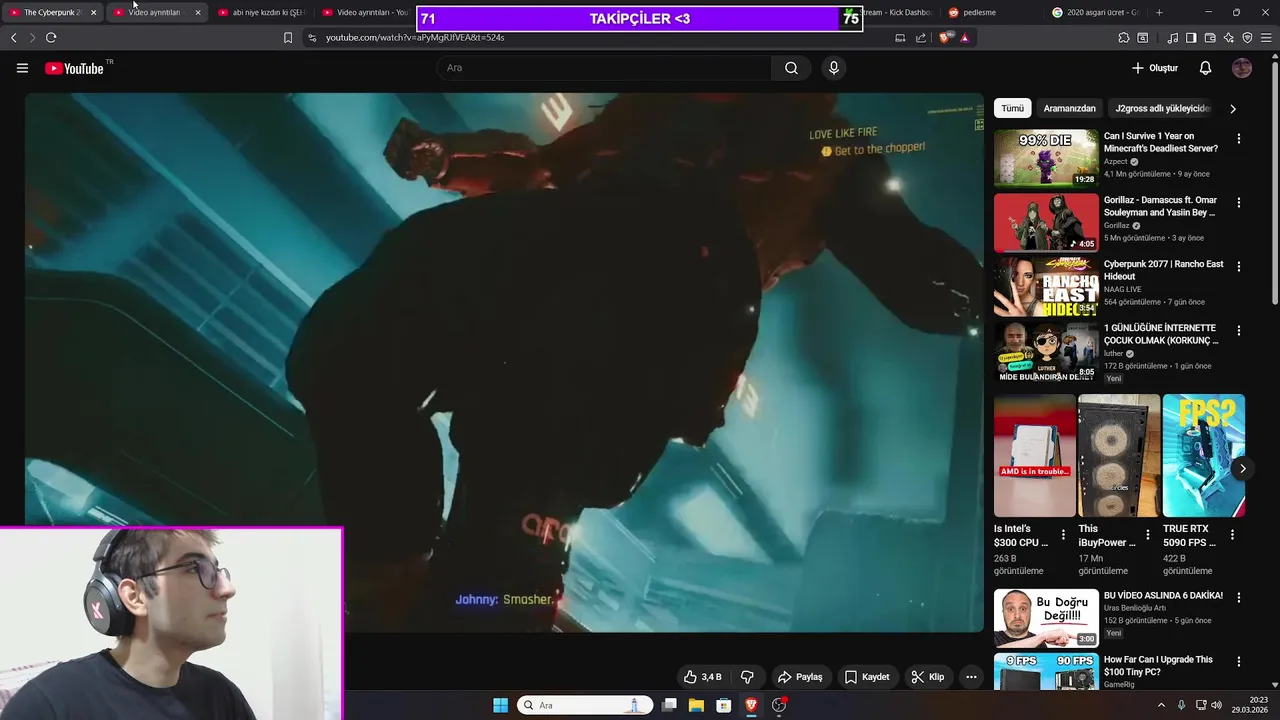Open YouTube notifications bell
1280x720 pixels.
[1205, 68]
